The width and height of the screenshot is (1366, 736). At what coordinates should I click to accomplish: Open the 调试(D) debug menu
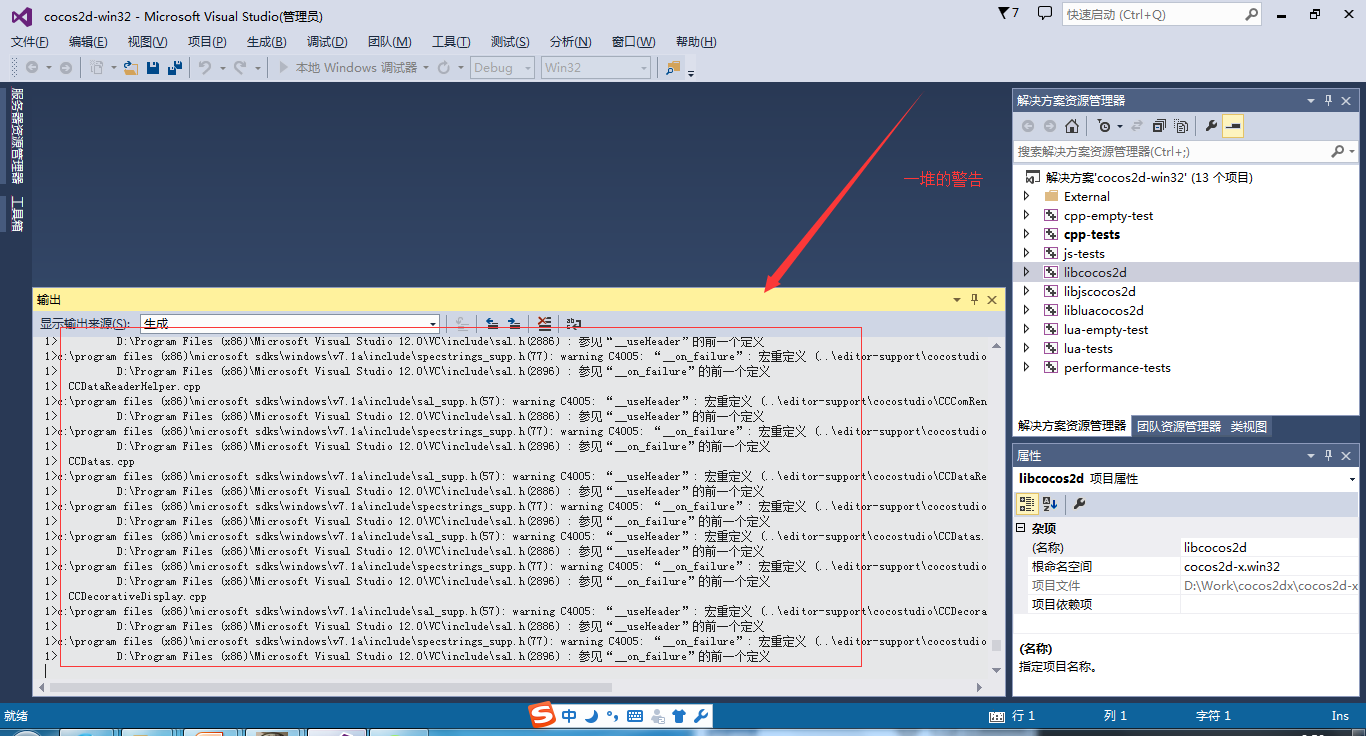[327, 42]
